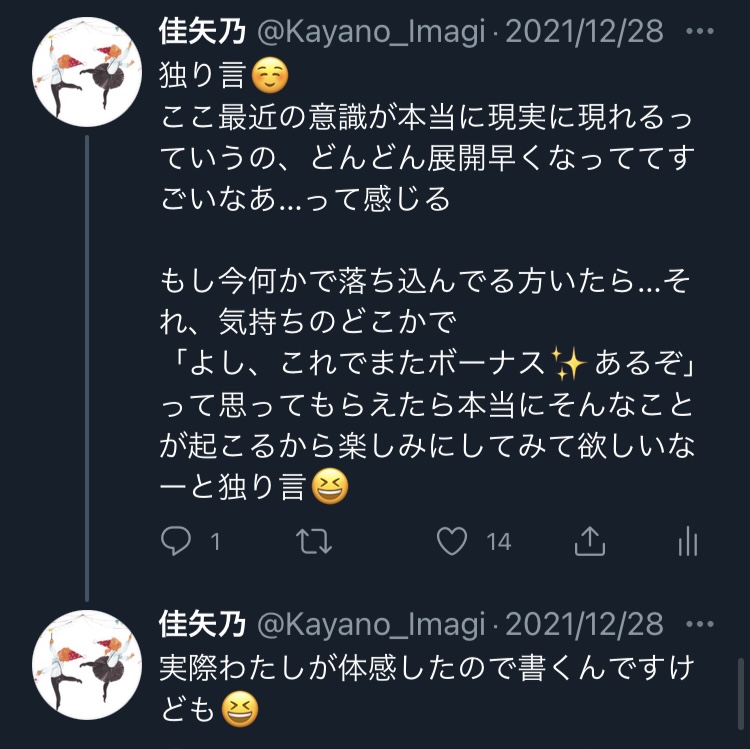Click the 2021/12/28 timestamp on second tweet
This screenshot has height=749, width=750.
tap(584, 624)
